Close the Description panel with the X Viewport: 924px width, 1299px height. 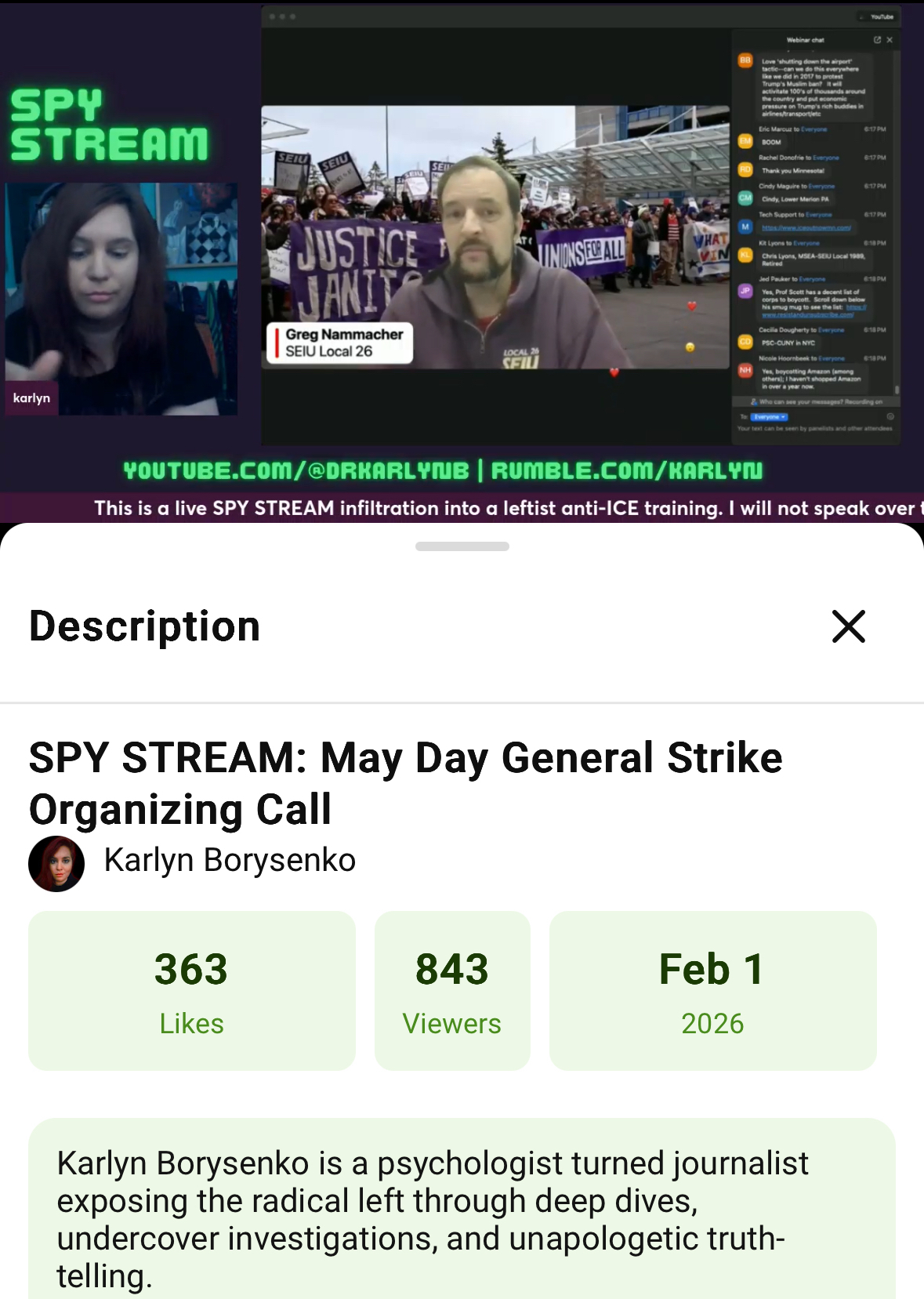coord(848,626)
